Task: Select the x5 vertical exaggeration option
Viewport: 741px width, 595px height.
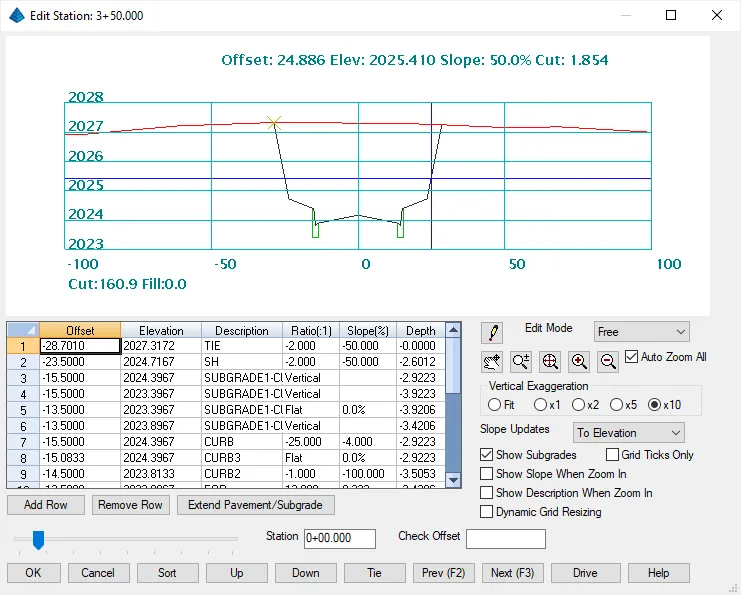Action: pyautogui.click(x=617, y=405)
